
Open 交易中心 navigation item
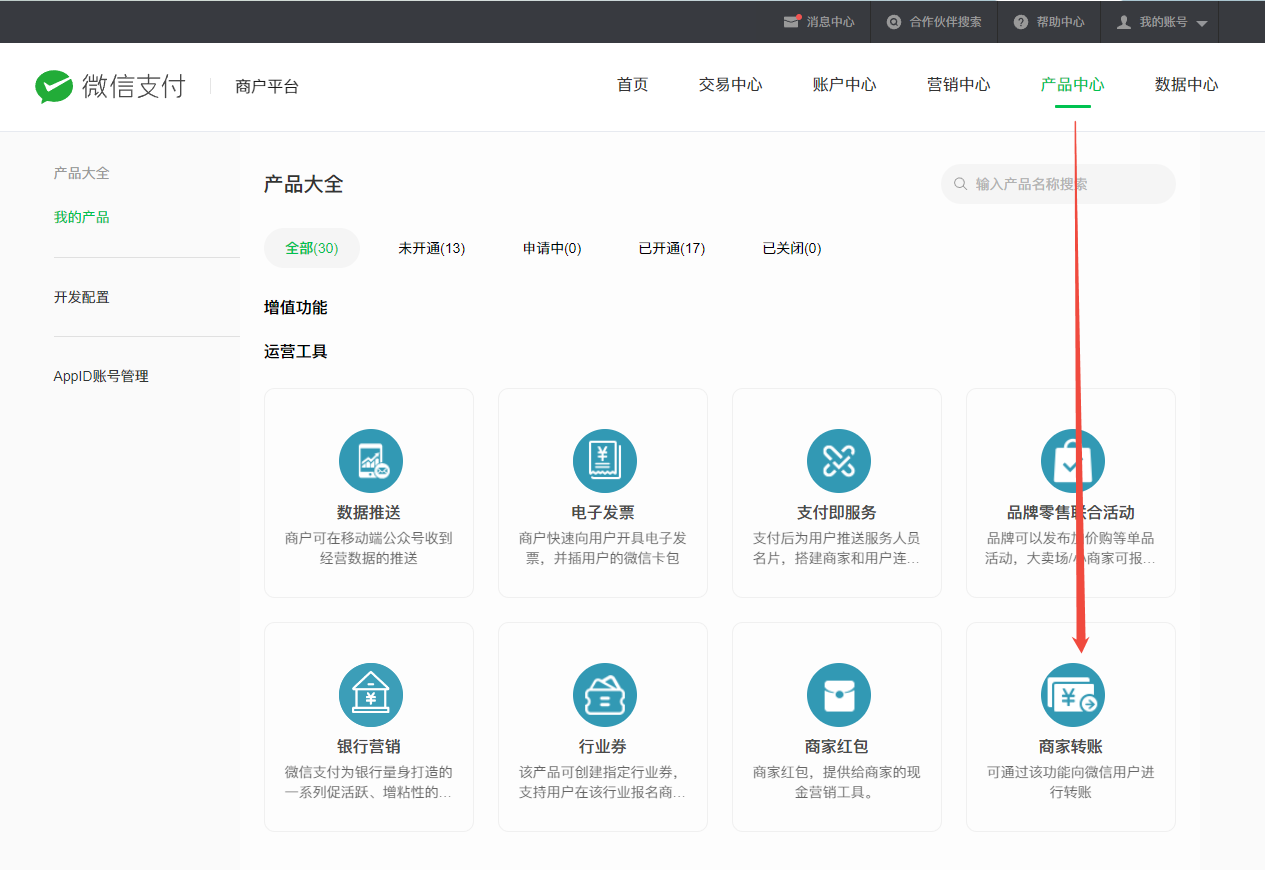[x=731, y=85]
